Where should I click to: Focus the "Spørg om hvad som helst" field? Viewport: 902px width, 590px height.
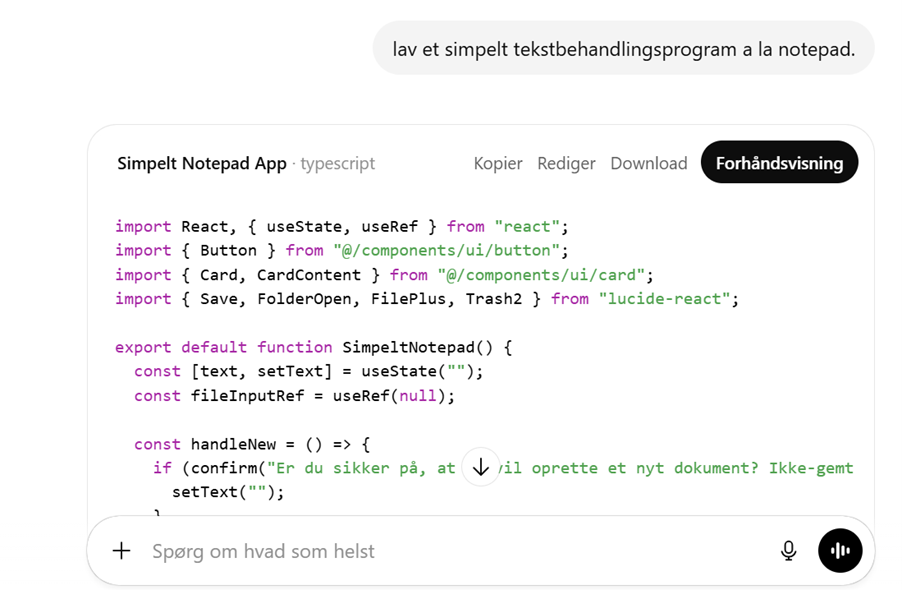tap(450, 551)
